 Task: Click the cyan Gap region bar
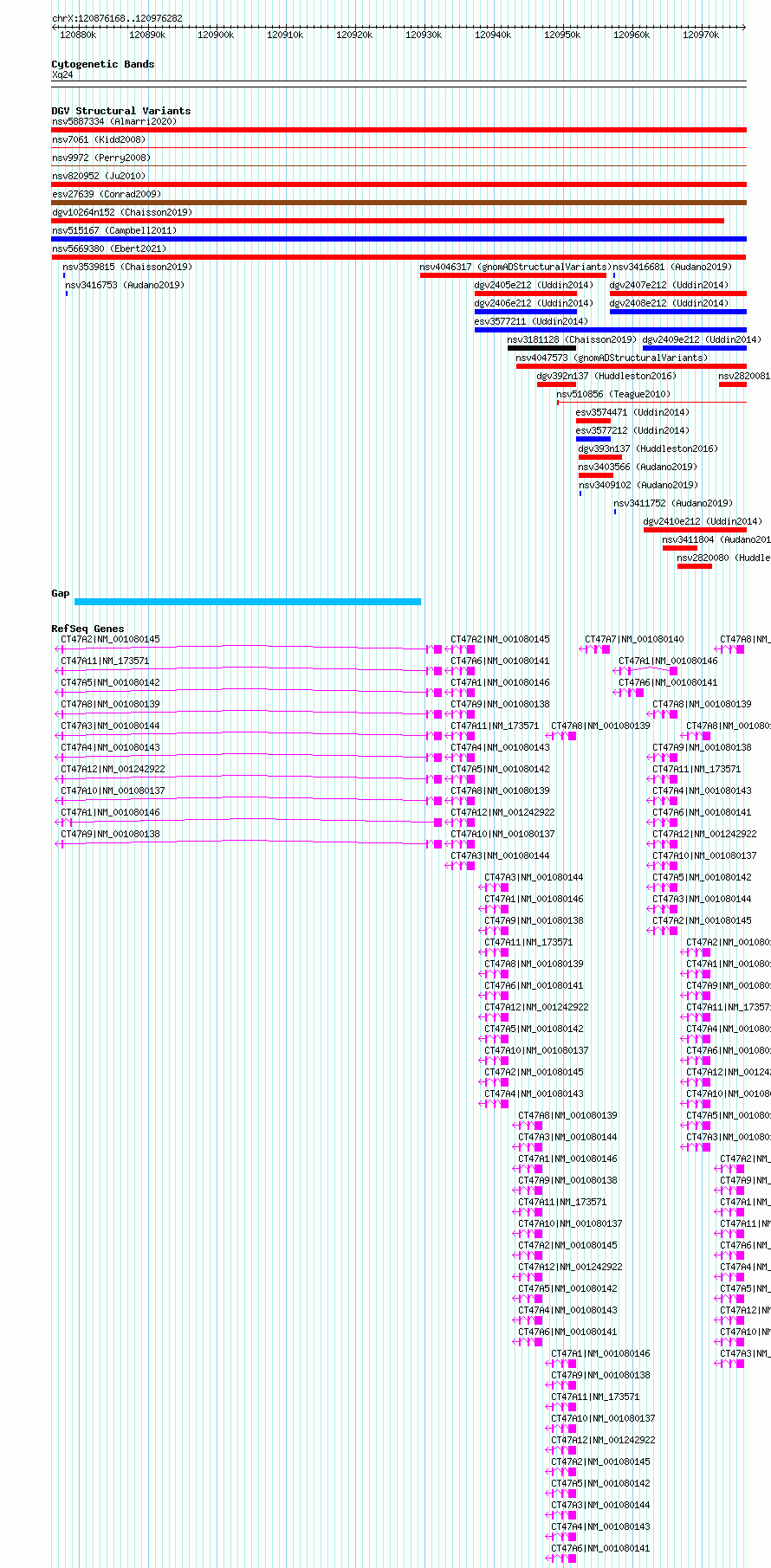click(x=248, y=602)
